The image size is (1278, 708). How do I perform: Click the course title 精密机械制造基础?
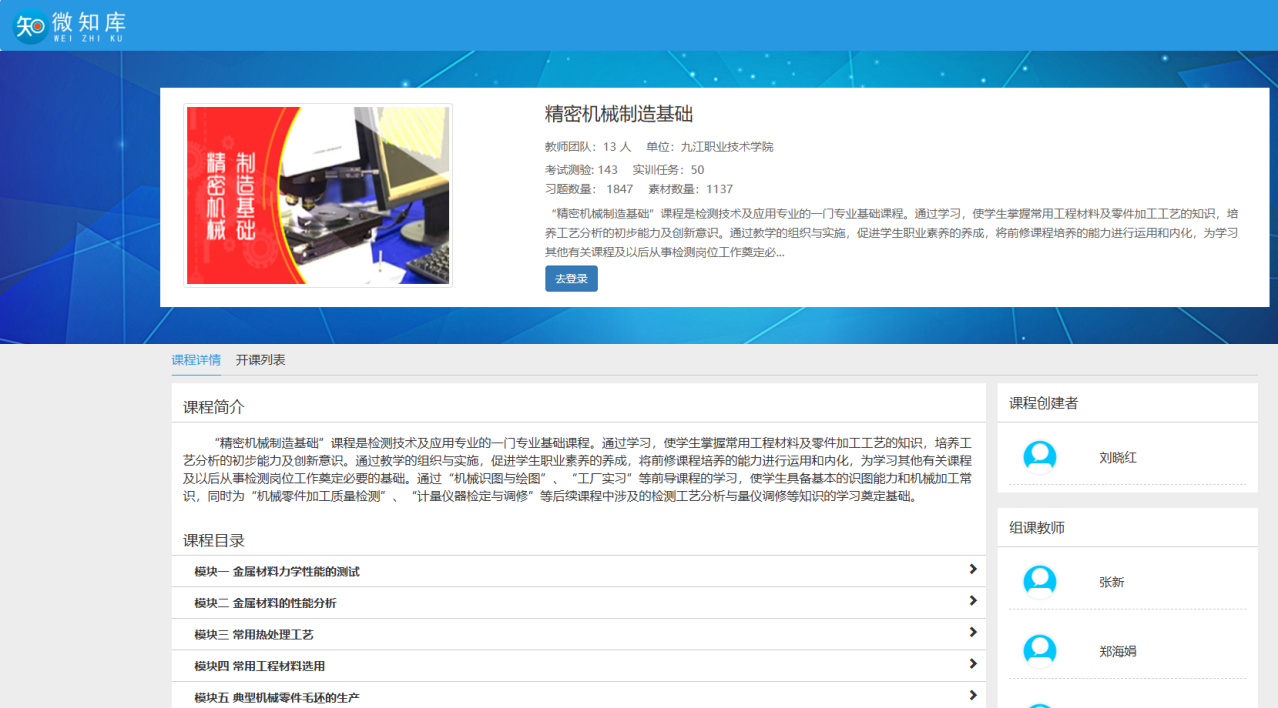(x=619, y=114)
